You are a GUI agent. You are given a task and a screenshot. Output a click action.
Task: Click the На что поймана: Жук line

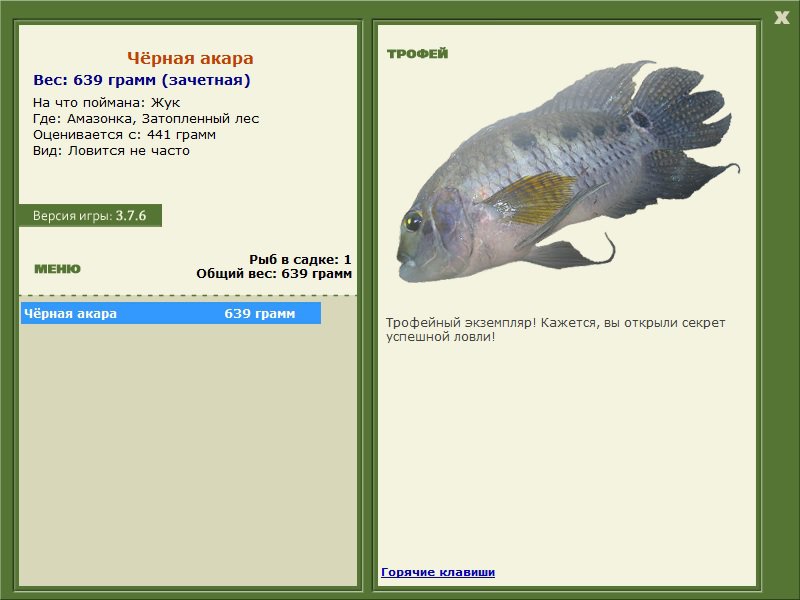coord(107,103)
